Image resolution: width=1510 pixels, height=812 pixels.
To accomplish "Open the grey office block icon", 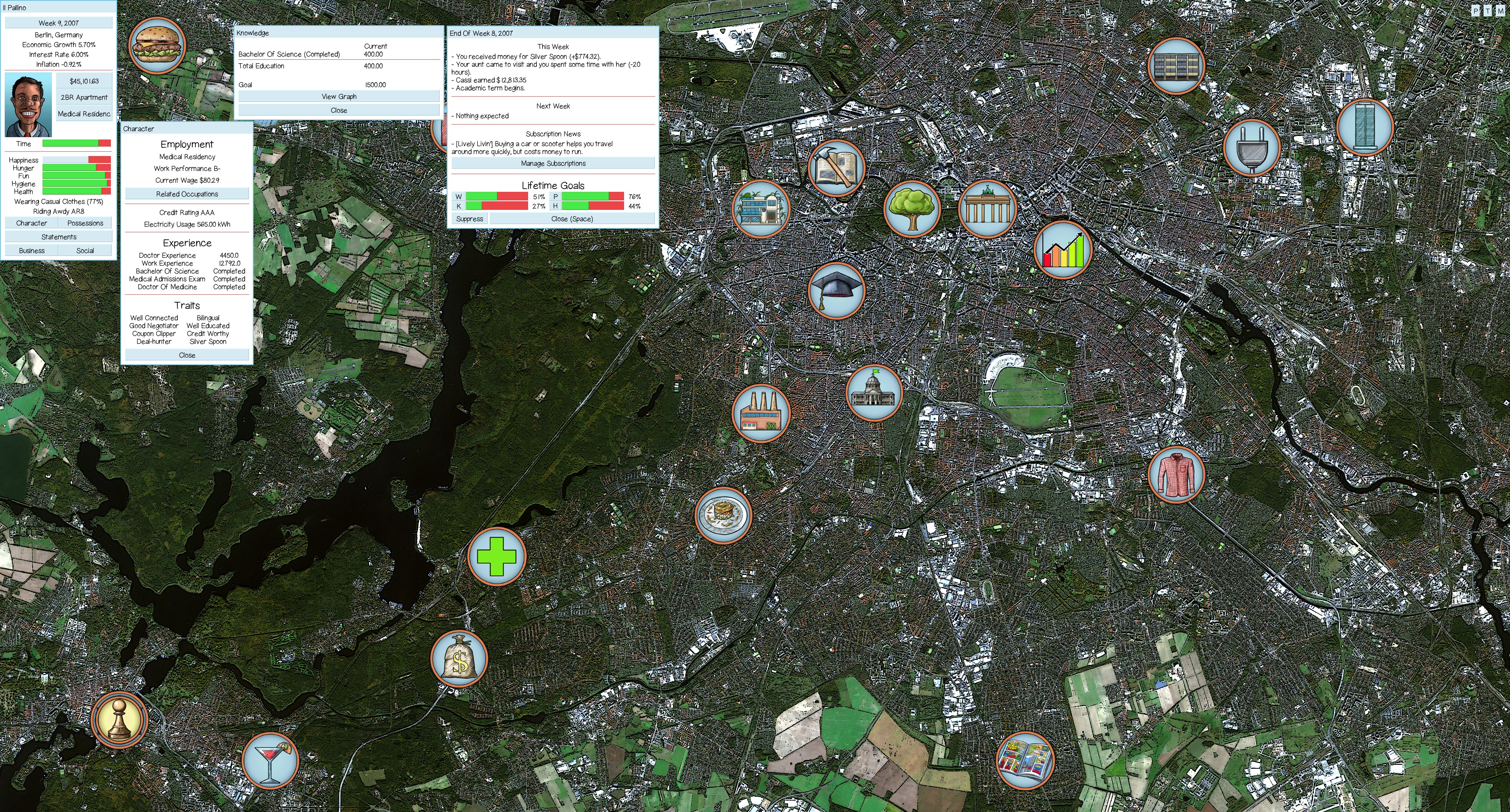I will (1176, 66).
